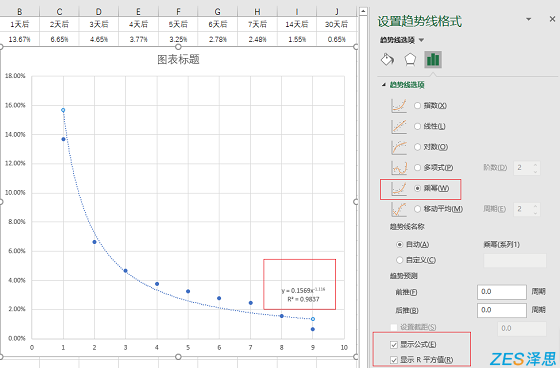
Task: Click the cell containing 14天后
Action: pyautogui.click(x=297, y=24)
